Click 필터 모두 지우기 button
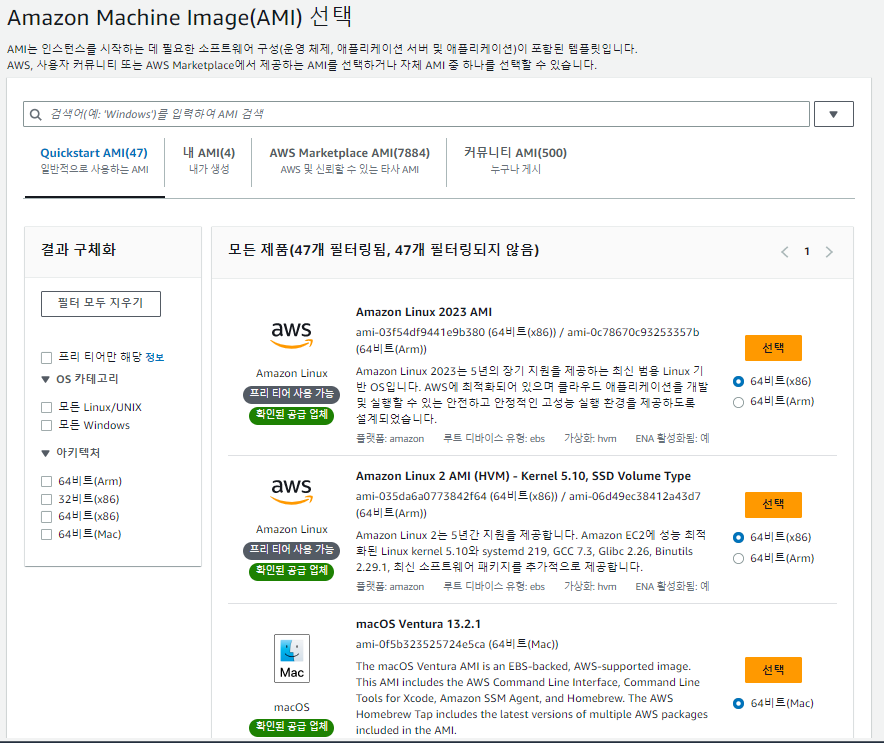This screenshot has height=743, width=884. [x=101, y=304]
